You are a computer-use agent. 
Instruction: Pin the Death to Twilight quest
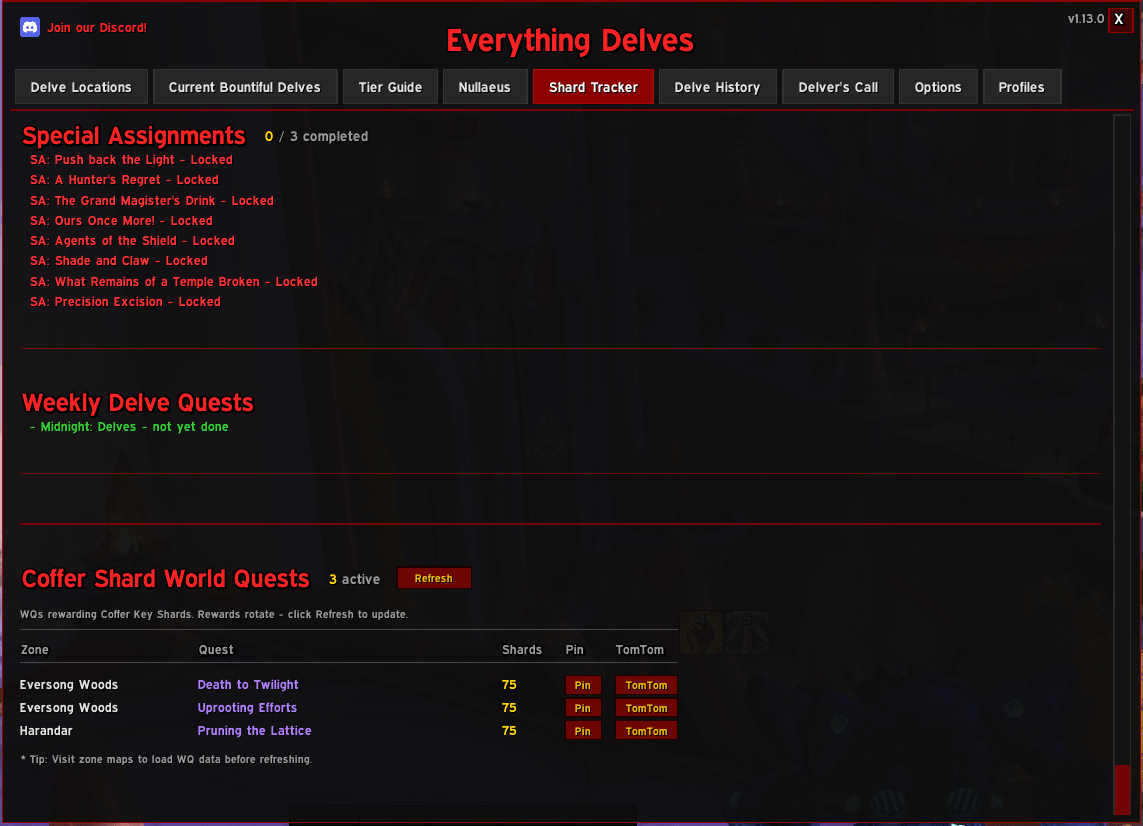(582, 685)
